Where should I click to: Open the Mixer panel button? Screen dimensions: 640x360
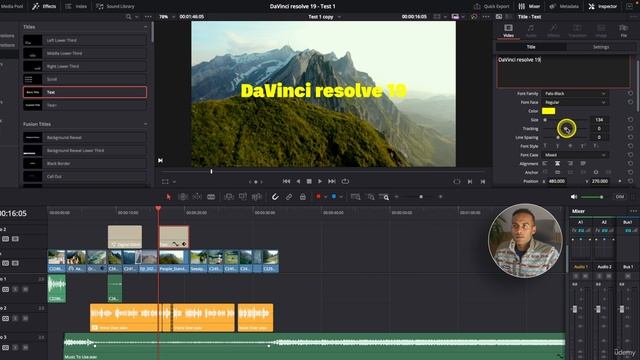pyautogui.click(x=529, y=6)
